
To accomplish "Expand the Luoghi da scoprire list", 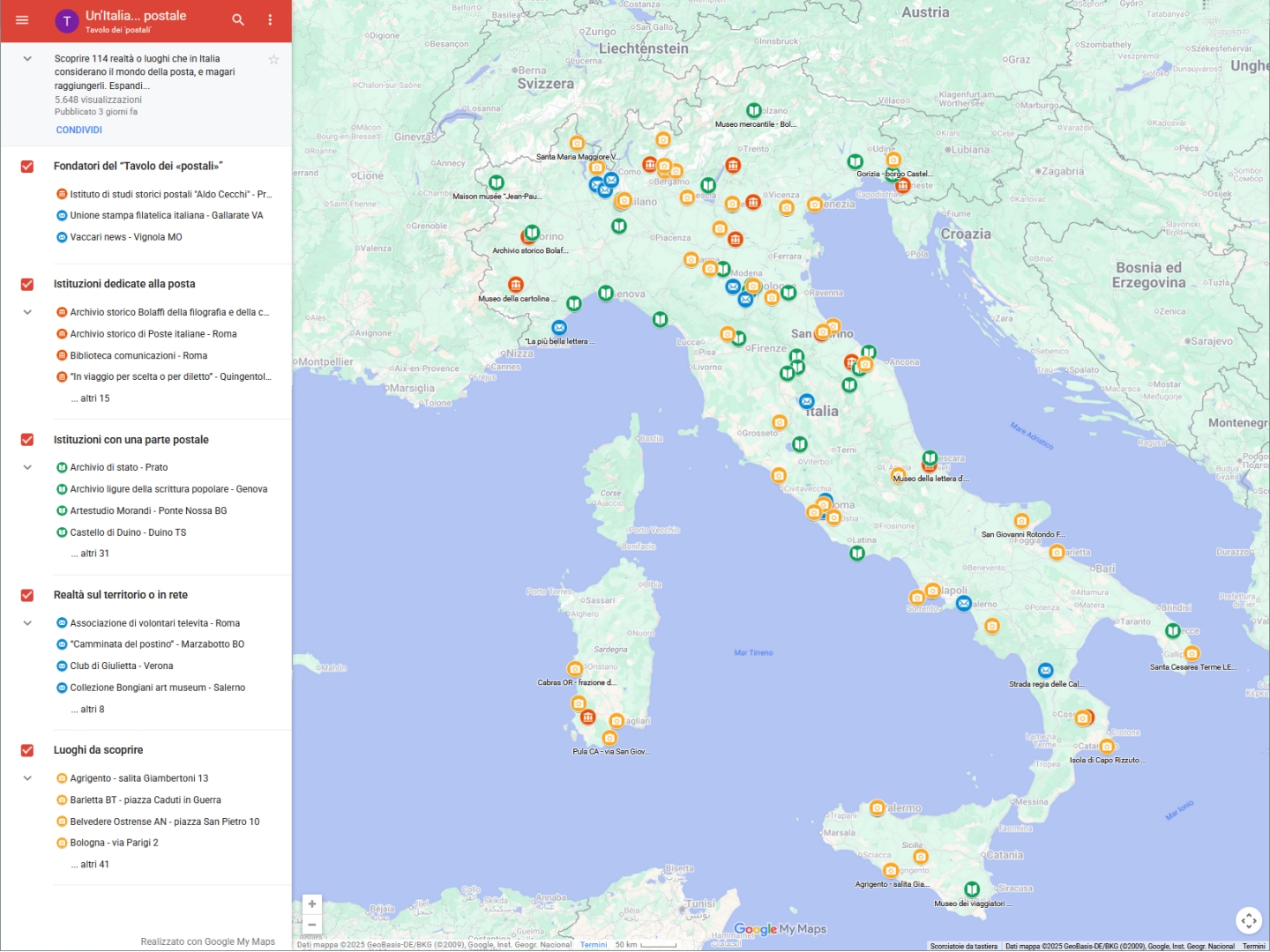I will (27, 778).
